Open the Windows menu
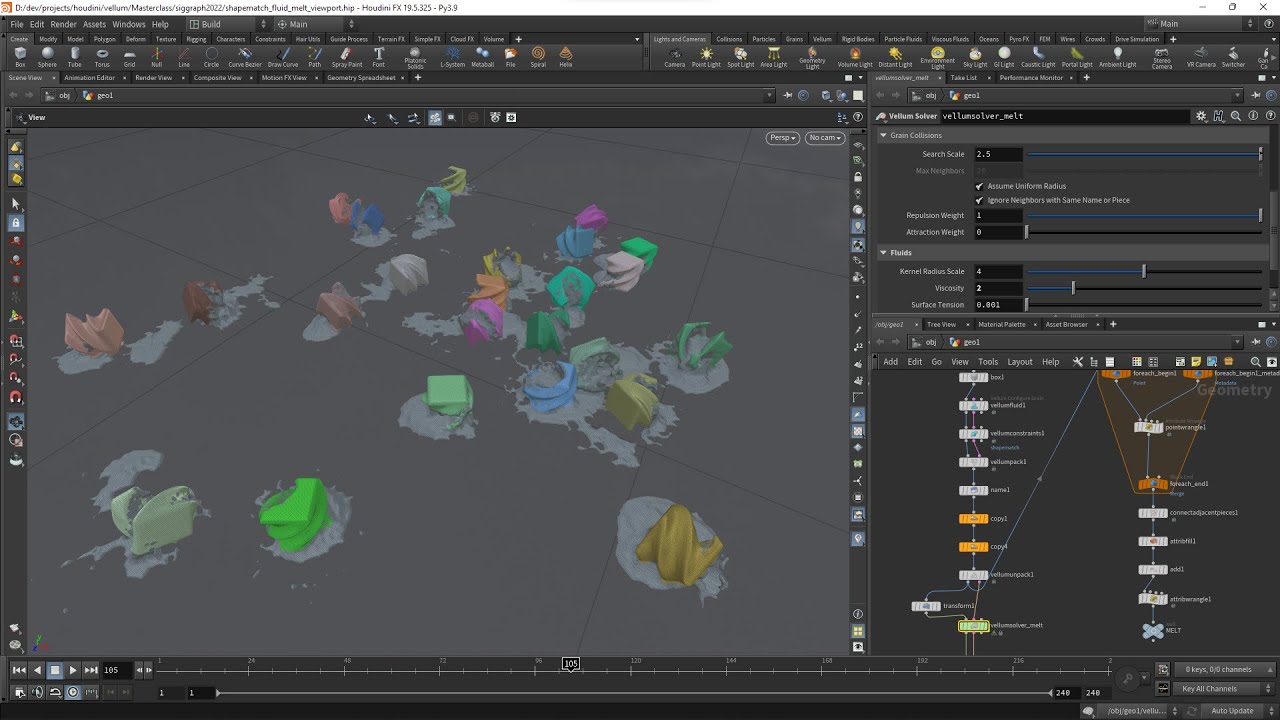 128,24
